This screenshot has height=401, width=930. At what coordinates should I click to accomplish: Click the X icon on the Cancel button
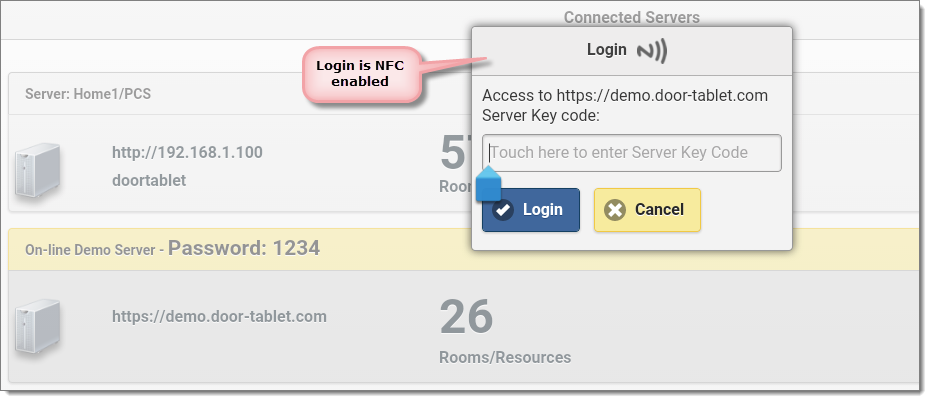coord(615,210)
